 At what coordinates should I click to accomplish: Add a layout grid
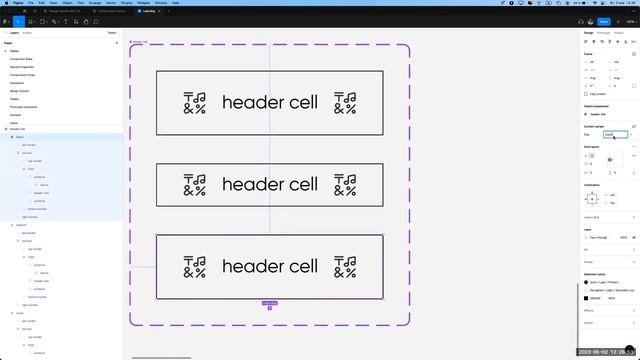click(634, 217)
